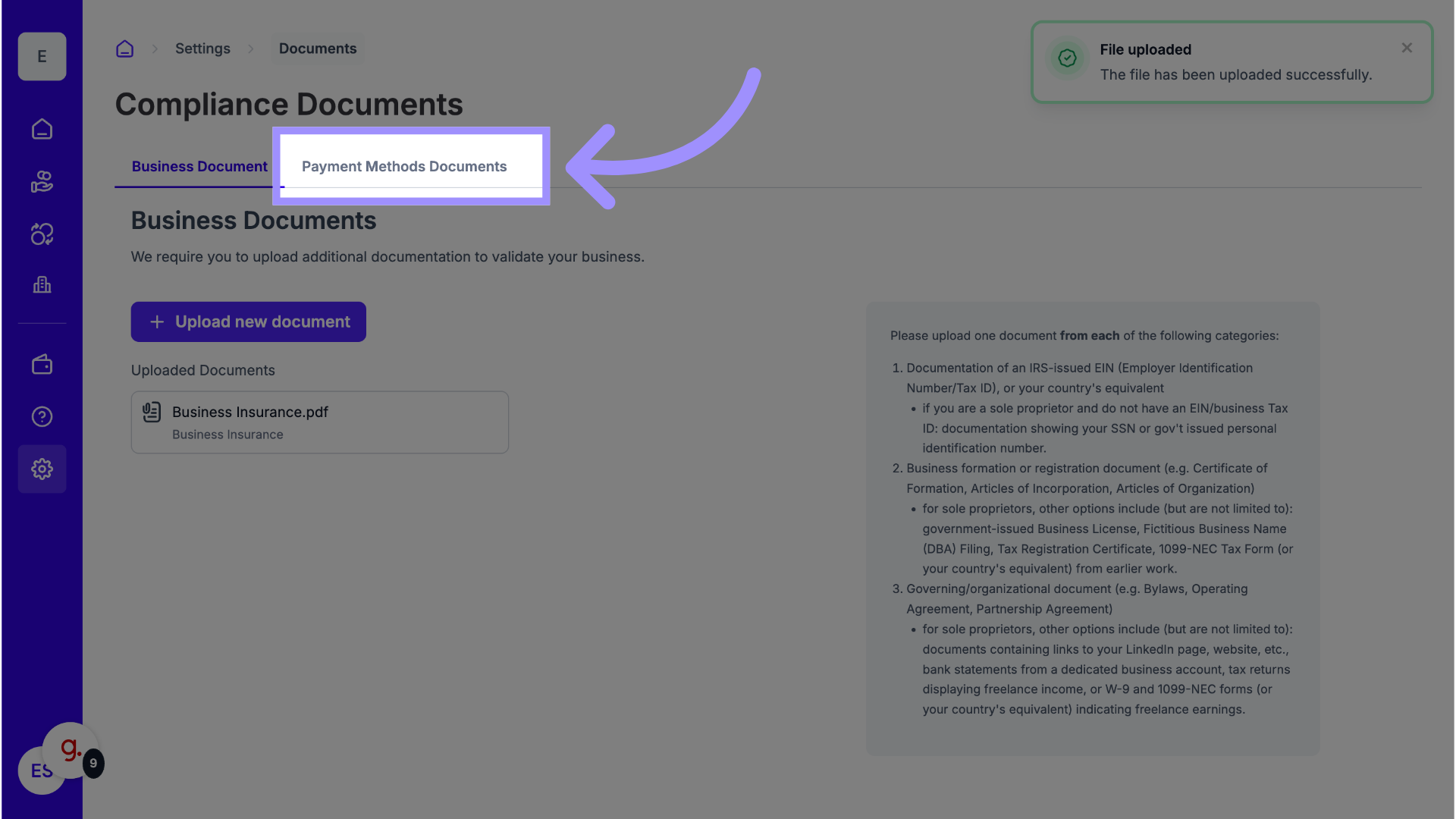Switch to Payment Methods Documents tab
Screen dimensions: 1456x819
pyautogui.click(x=403, y=166)
